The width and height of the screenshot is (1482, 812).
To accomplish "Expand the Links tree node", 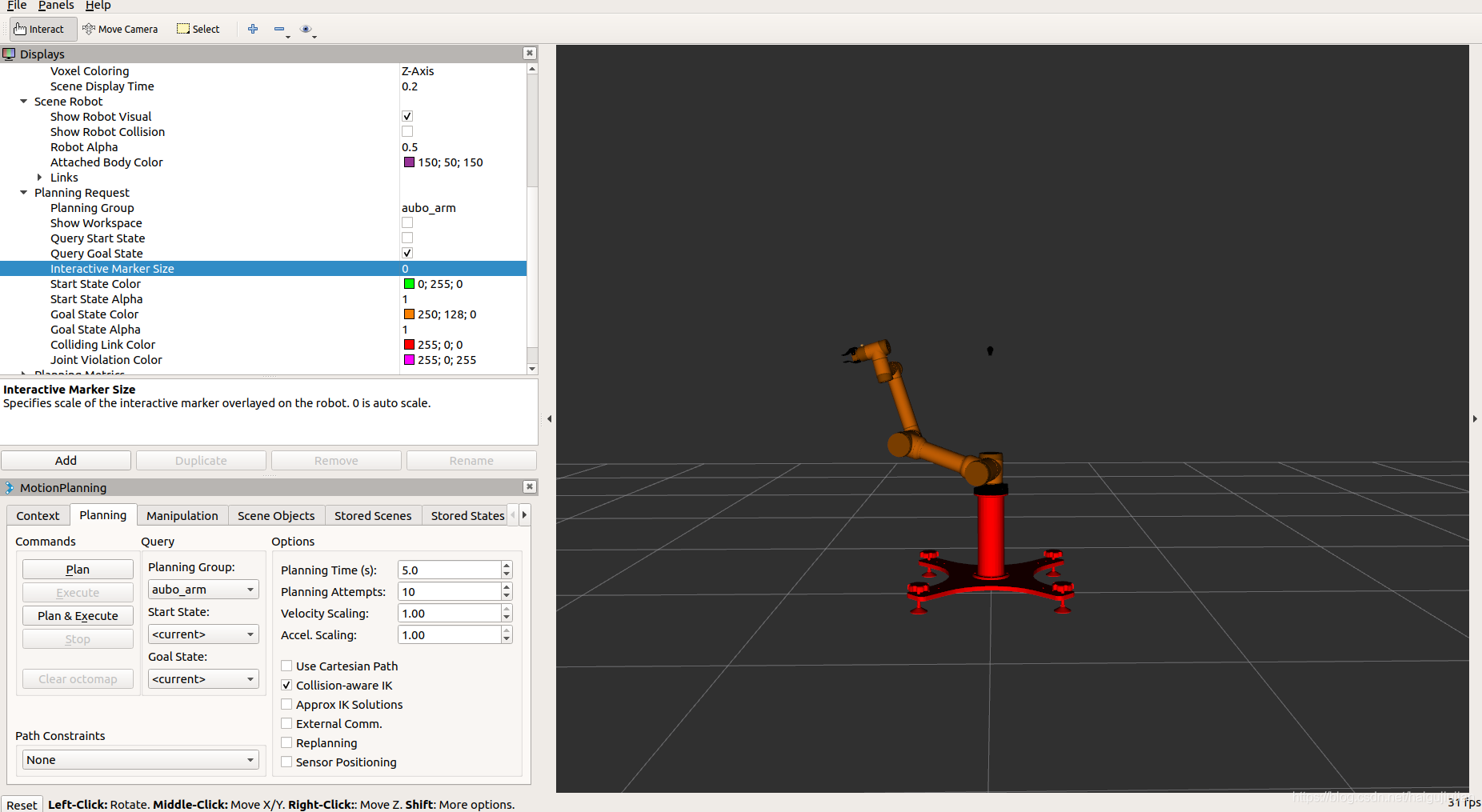I will 39,178.
